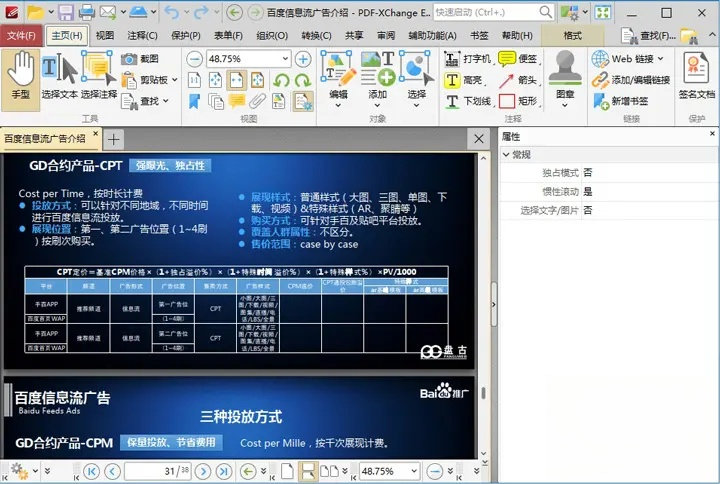Select the Hand tool (手型)

pos(21,80)
